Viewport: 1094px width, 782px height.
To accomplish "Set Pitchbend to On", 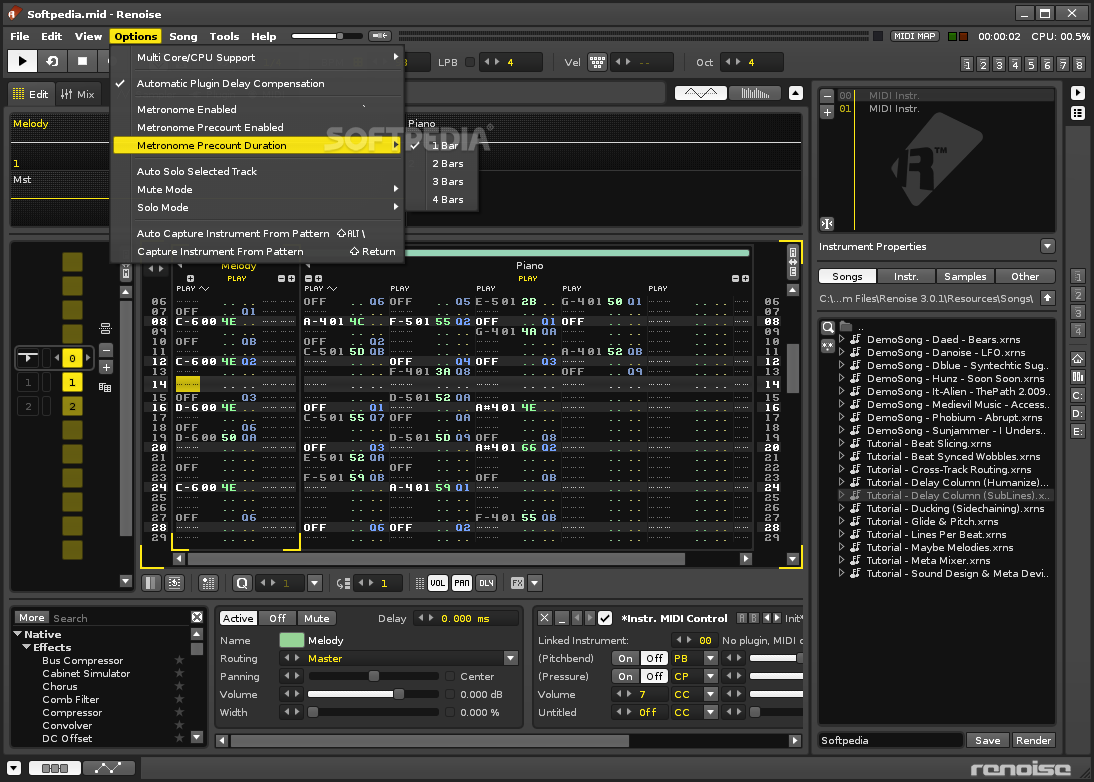I will 625,658.
